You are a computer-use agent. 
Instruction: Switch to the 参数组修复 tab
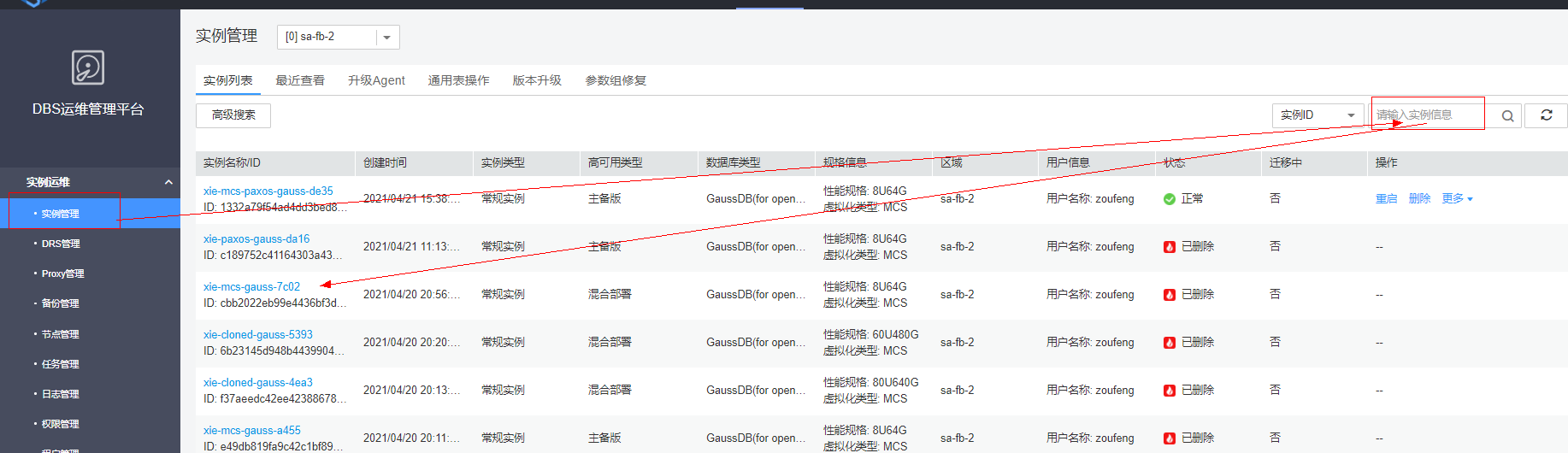616,80
